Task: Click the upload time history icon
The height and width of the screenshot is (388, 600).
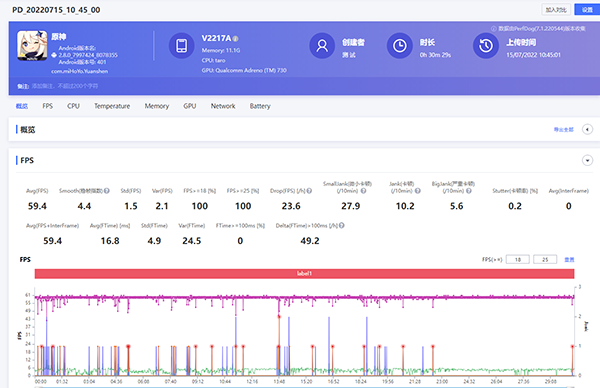Action: pyautogui.click(x=486, y=46)
